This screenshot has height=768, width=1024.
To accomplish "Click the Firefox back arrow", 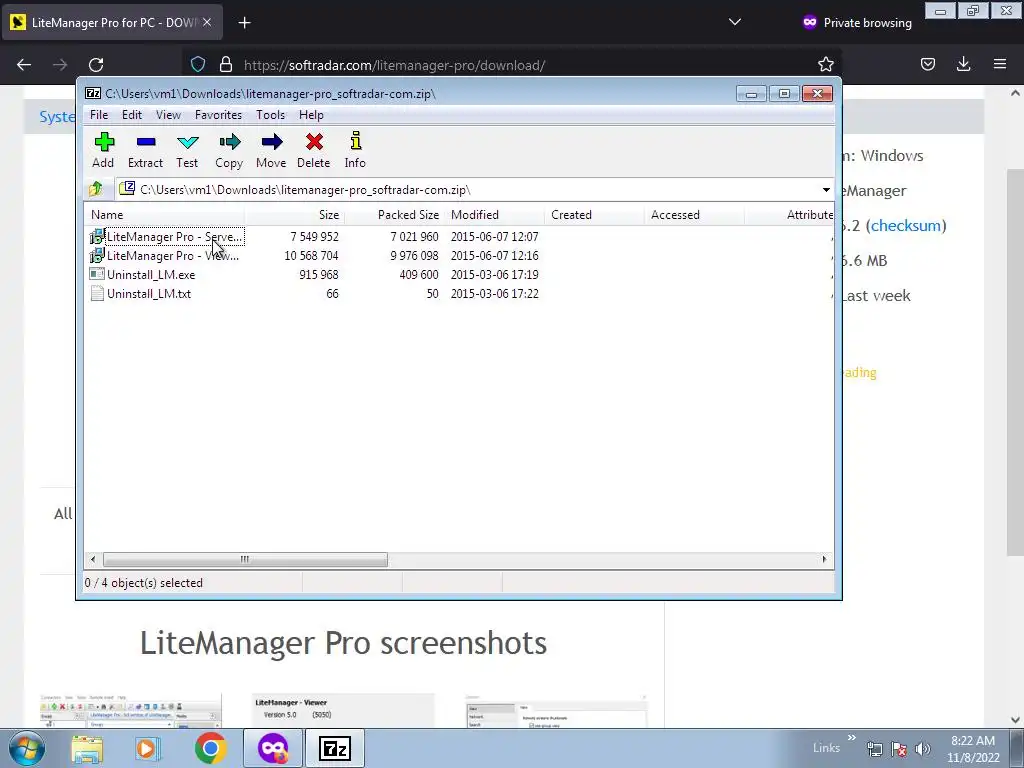I will [x=24, y=65].
